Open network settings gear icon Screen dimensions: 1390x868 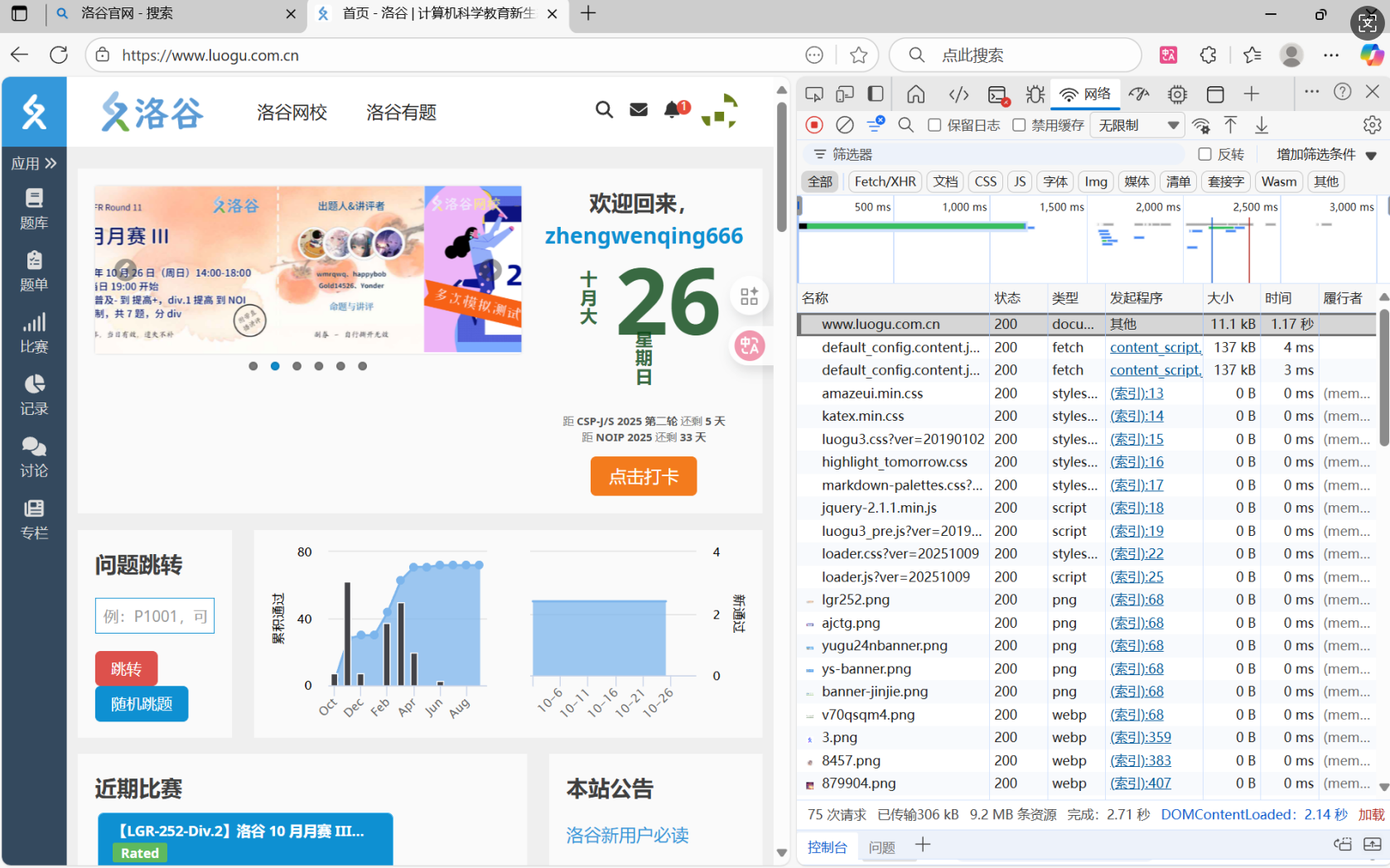coord(1372,125)
